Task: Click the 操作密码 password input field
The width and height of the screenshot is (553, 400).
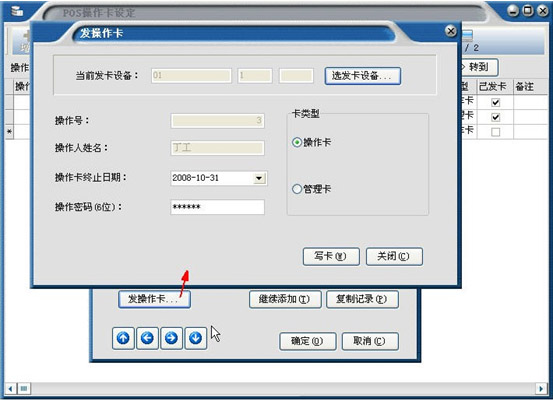Action: click(217, 207)
